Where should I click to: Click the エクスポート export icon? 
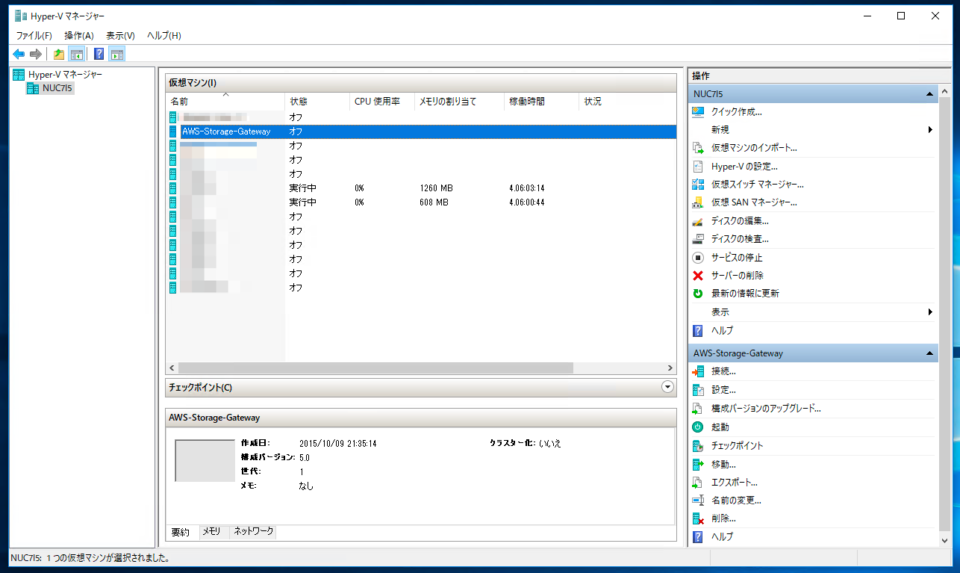tap(698, 482)
